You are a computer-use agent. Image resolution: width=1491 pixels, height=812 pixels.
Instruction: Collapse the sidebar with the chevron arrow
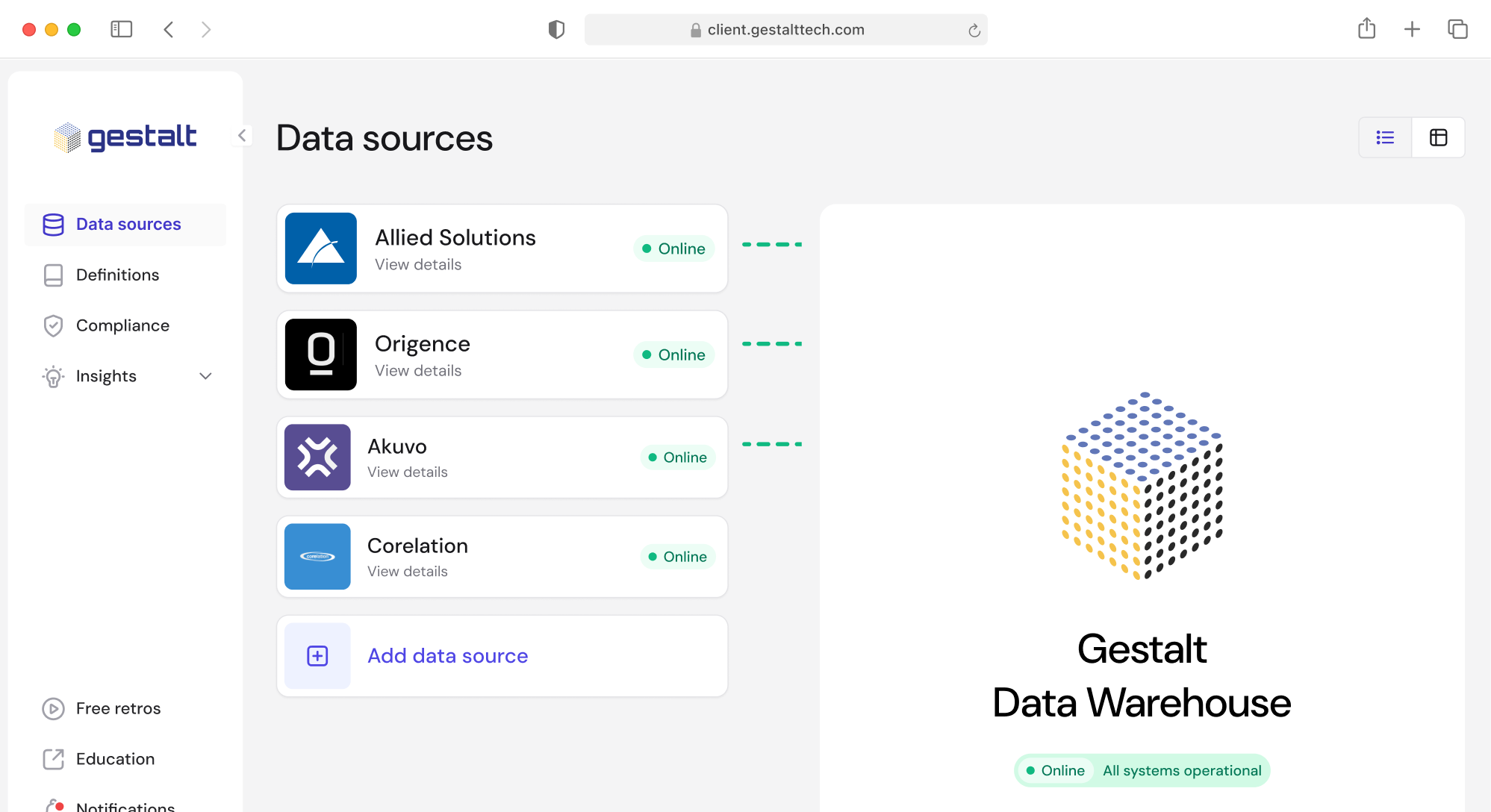tap(242, 135)
